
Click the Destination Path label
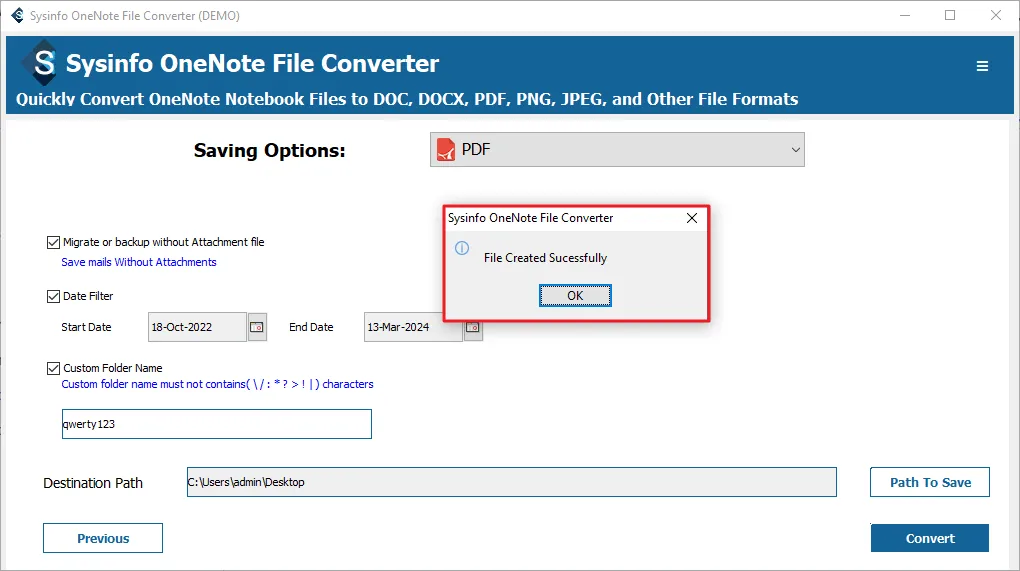point(93,483)
